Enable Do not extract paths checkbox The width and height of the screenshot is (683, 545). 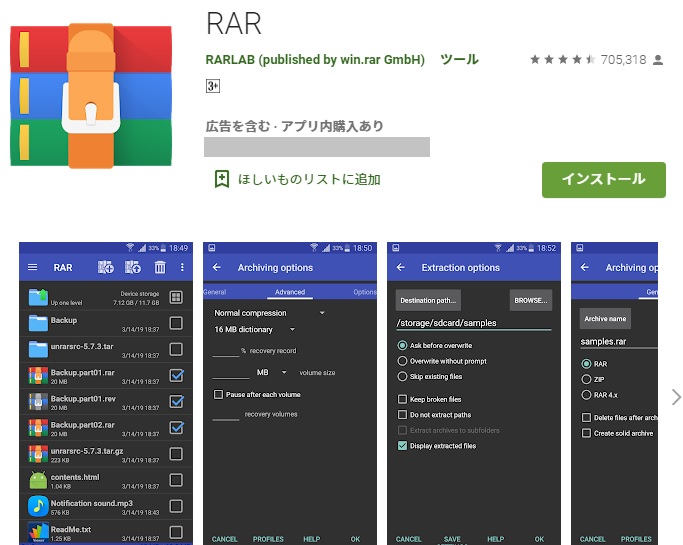(x=402, y=415)
